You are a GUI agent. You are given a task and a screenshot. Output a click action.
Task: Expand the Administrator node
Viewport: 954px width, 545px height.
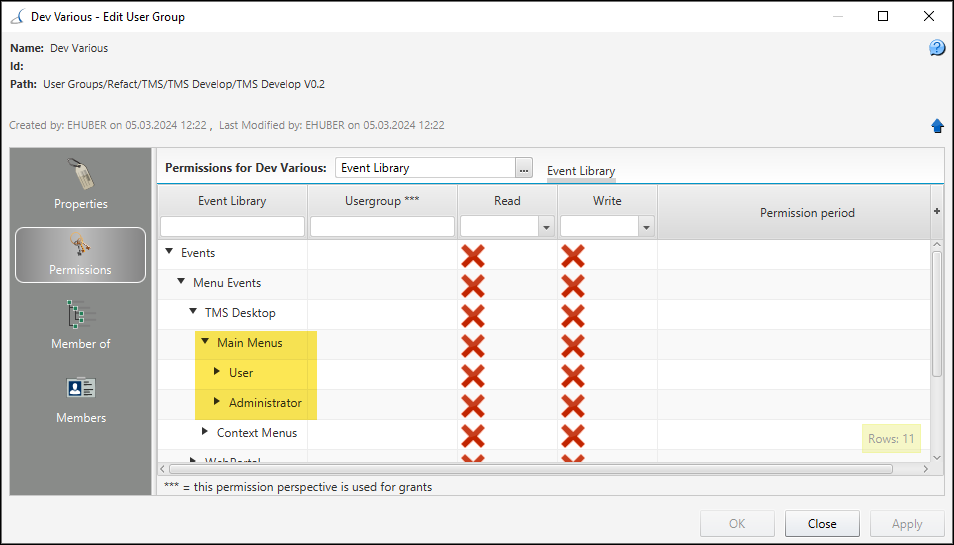(x=217, y=401)
